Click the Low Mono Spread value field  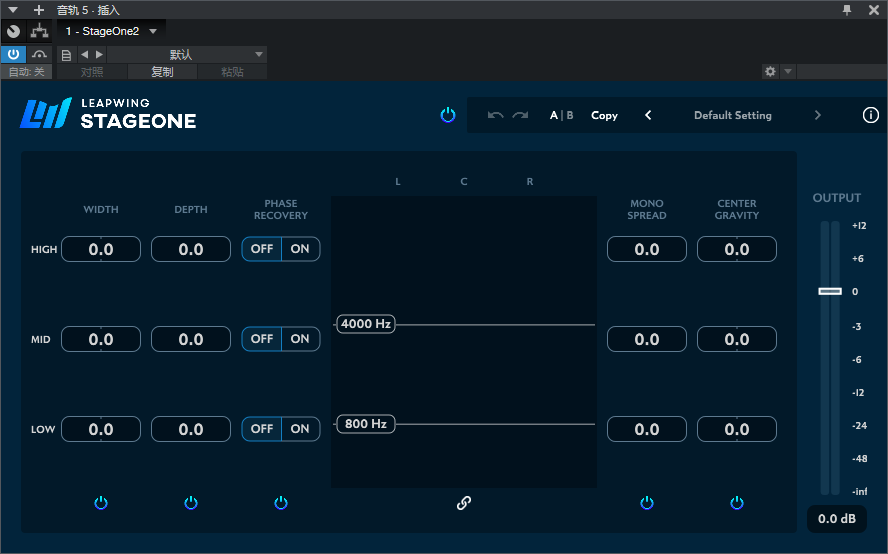(x=647, y=429)
